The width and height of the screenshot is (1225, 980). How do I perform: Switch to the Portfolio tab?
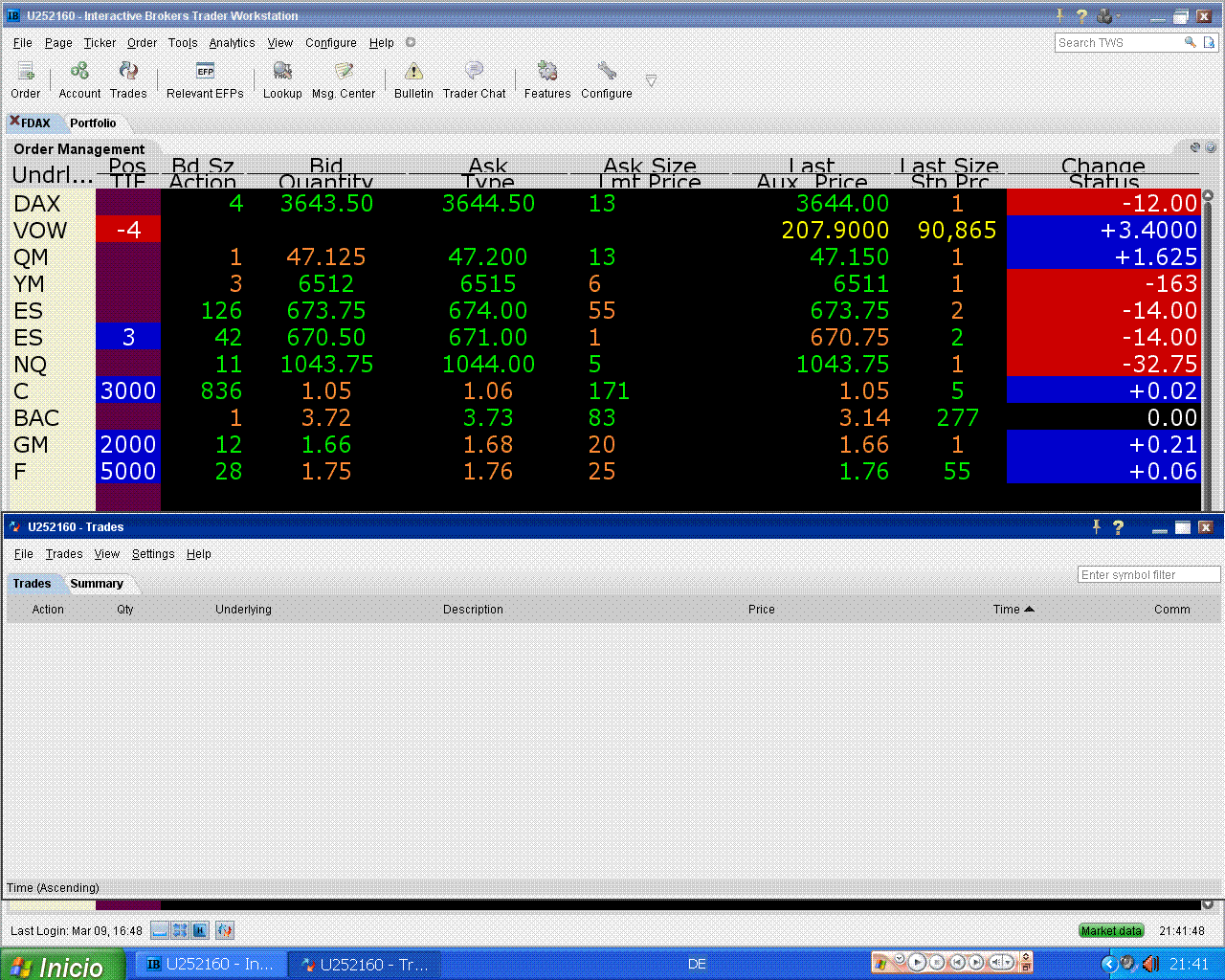[x=93, y=122]
